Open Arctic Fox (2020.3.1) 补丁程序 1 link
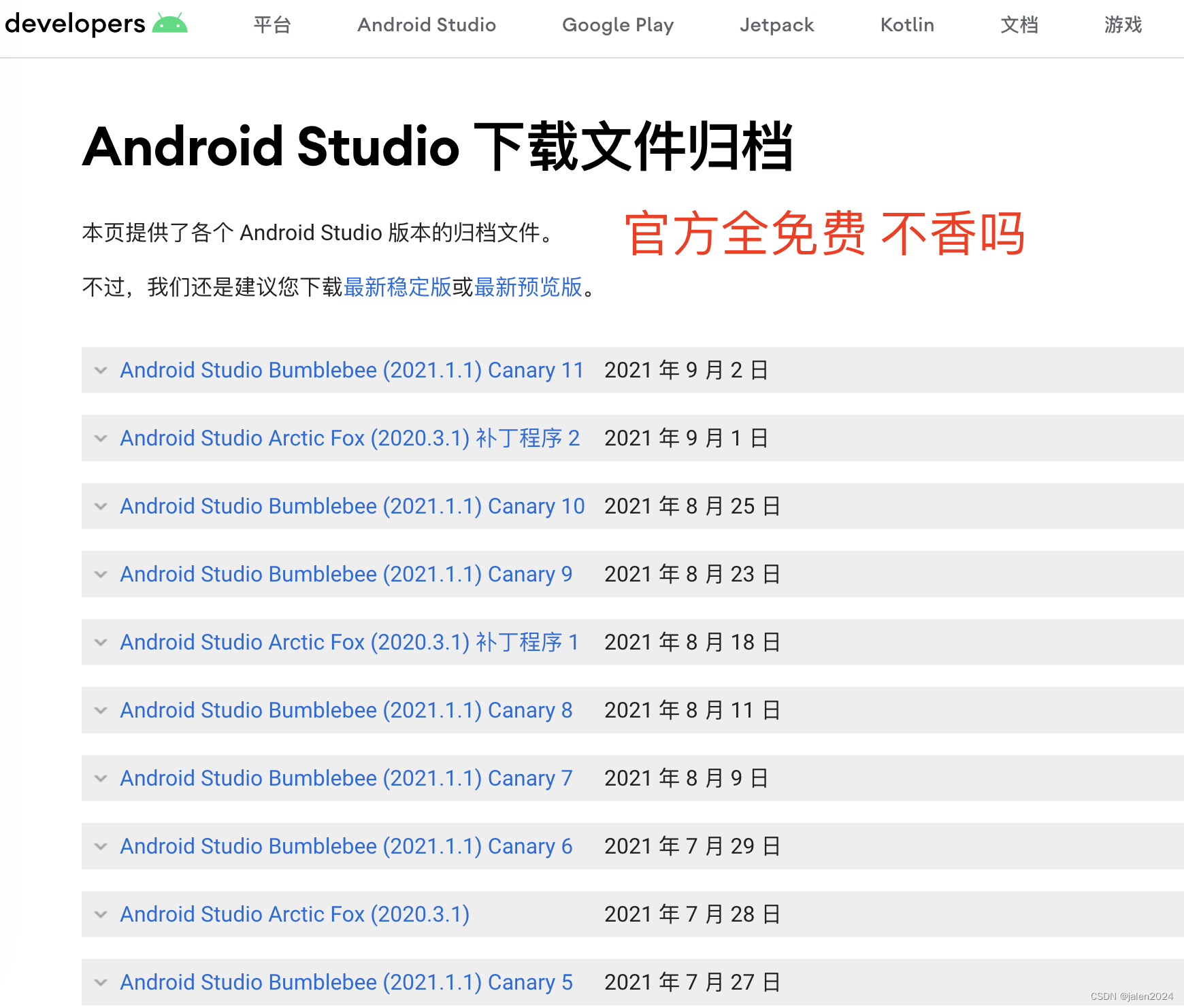 point(349,642)
